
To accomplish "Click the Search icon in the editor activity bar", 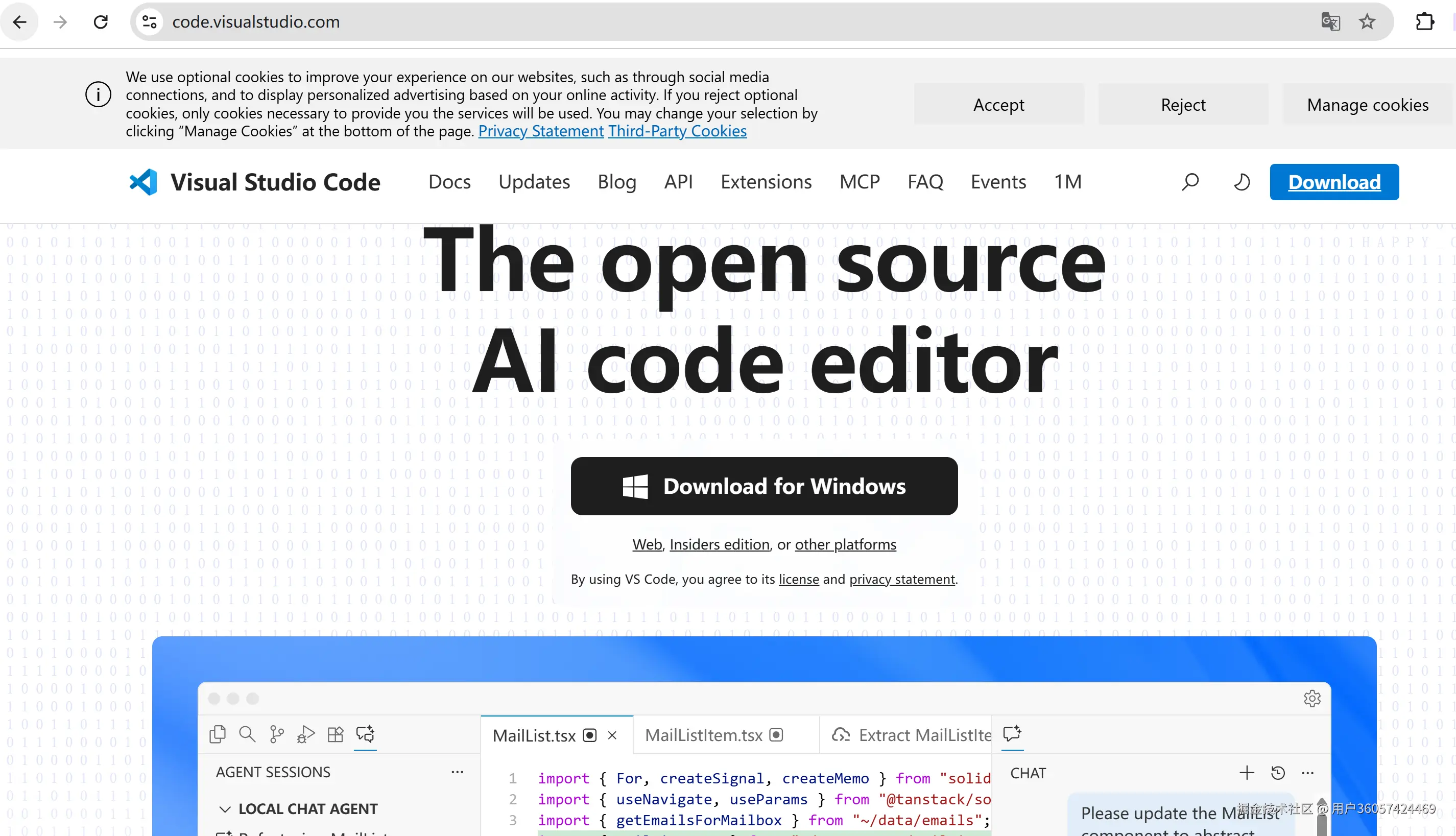I will [248, 734].
